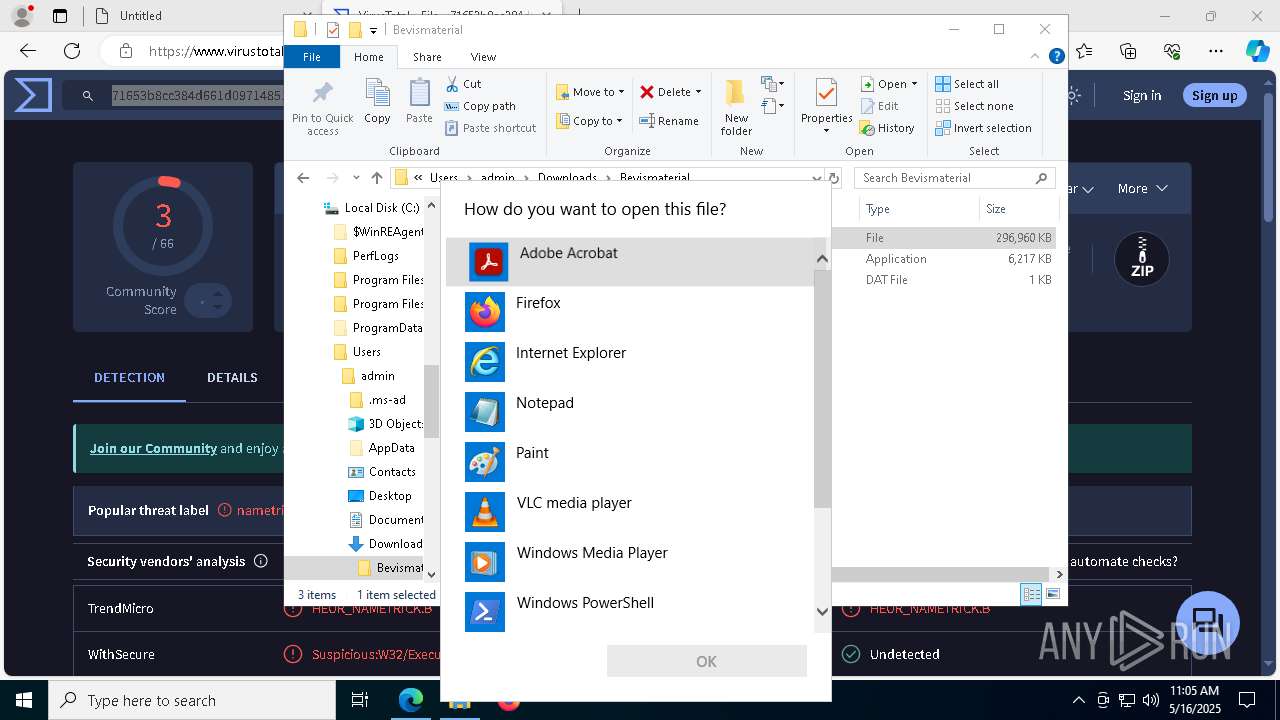
Task: Rename the selected file
Action: pos(669,121)
